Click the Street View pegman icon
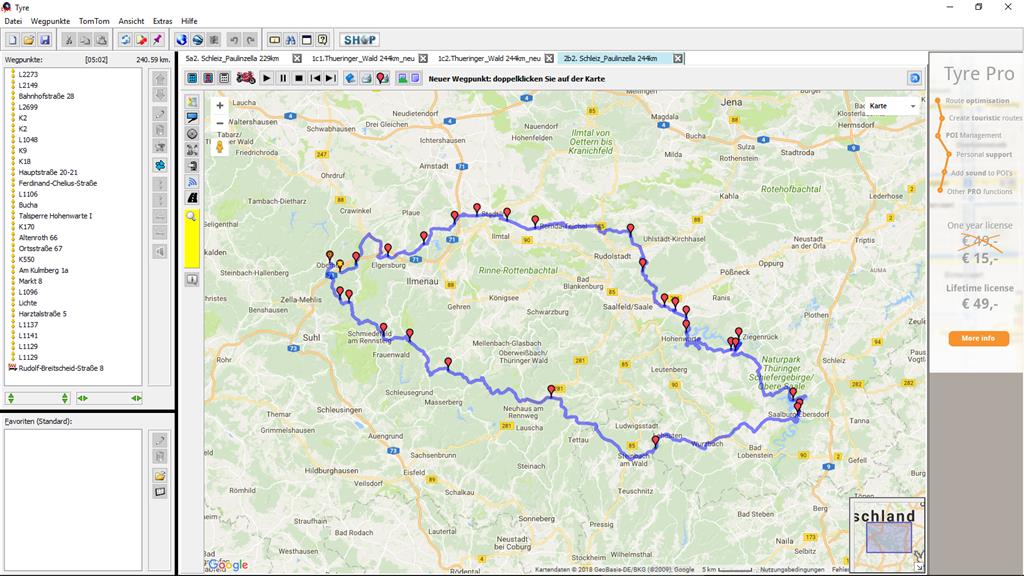Image resolution: width=1024 pixels, height=576 pixels. pyautogui.click(x=220, y=147)
